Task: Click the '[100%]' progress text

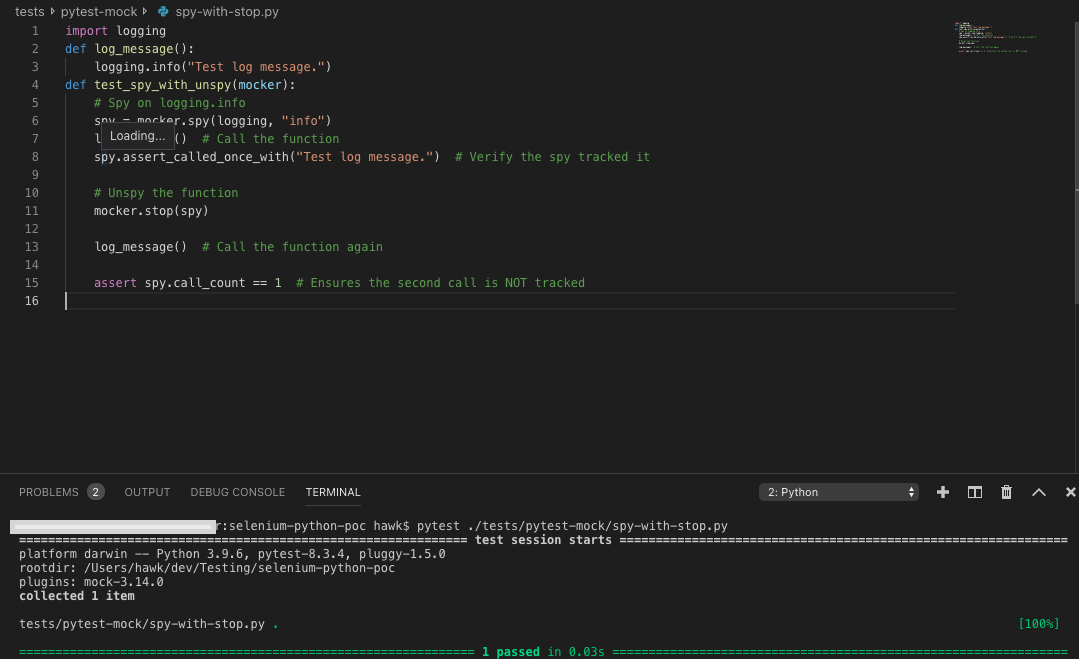Action: [1038, 624]
